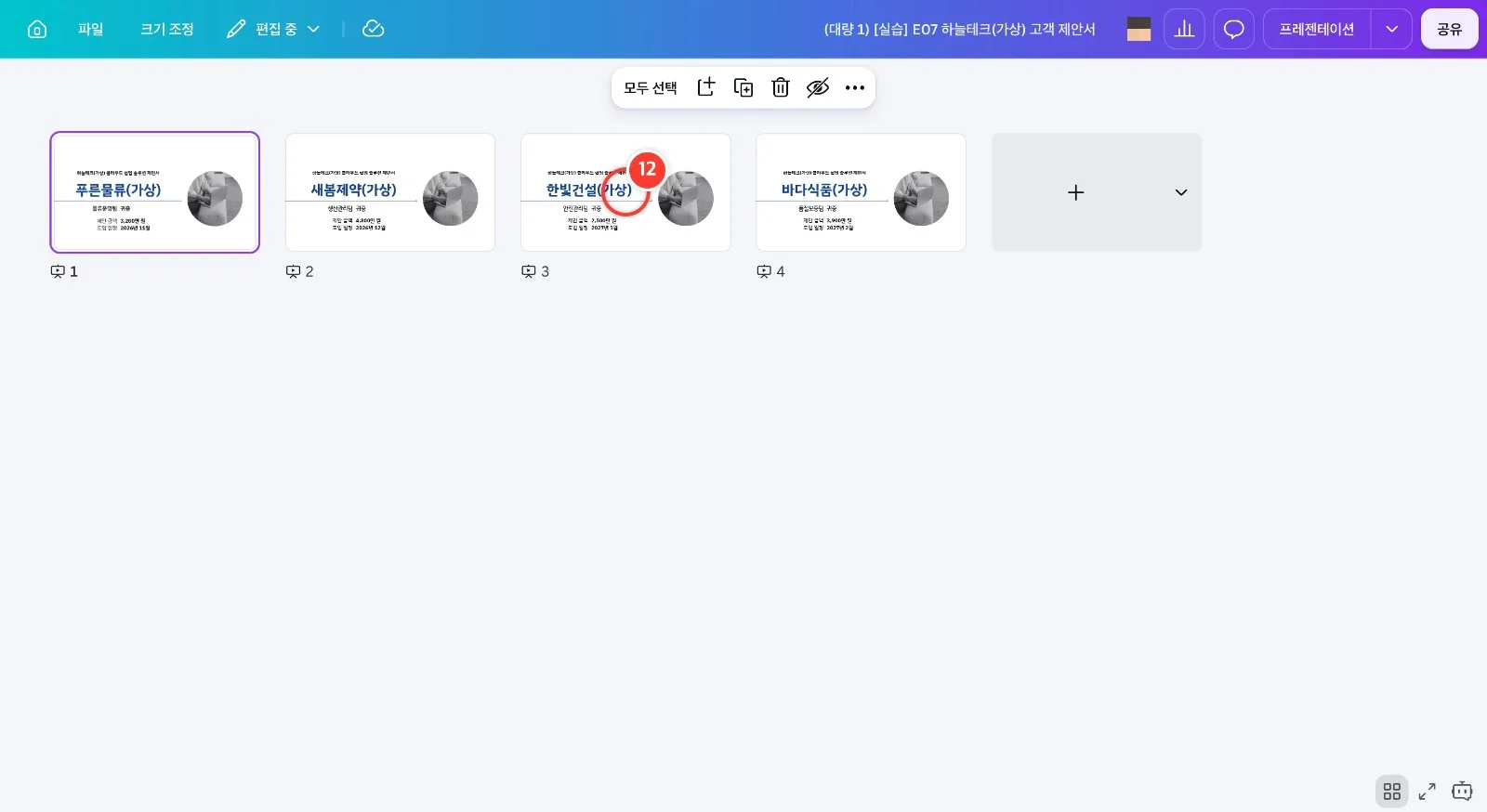Click the pencil editing icon
The width and height of the screenshot is (1487, 812).
point(236,29)
